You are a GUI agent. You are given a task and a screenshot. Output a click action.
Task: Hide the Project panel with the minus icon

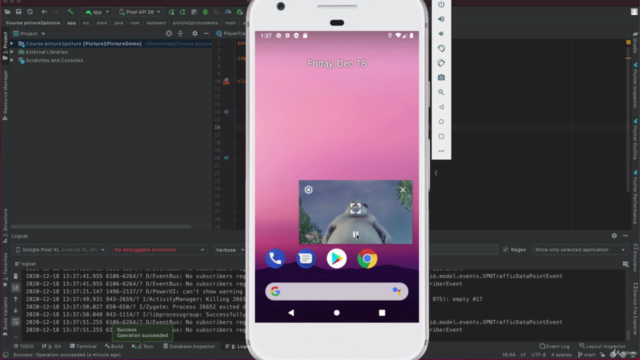[x=206, y=33]
